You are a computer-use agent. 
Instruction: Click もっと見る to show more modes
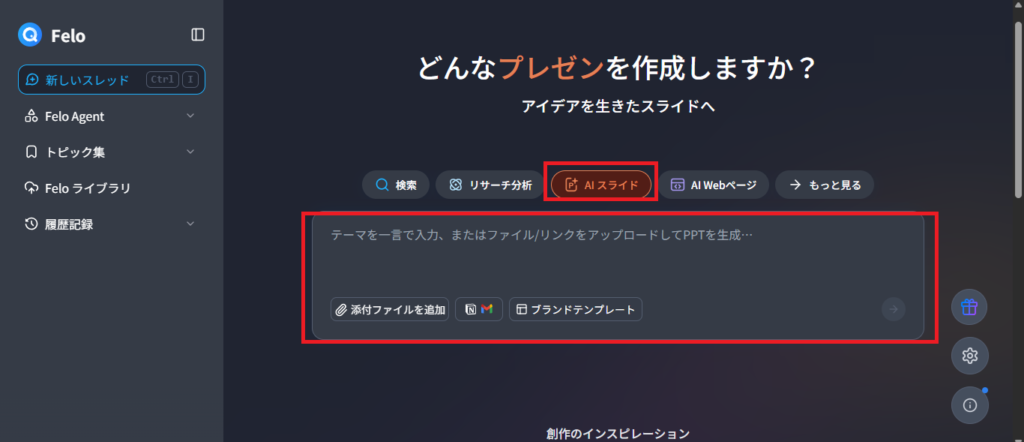point(824,185)
